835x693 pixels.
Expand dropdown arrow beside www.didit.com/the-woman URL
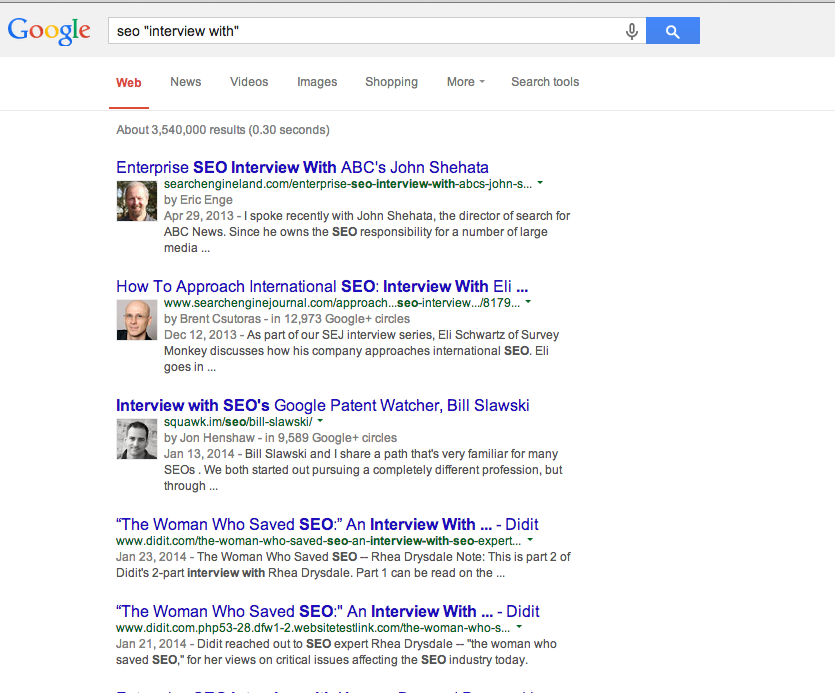coord(530,540)
